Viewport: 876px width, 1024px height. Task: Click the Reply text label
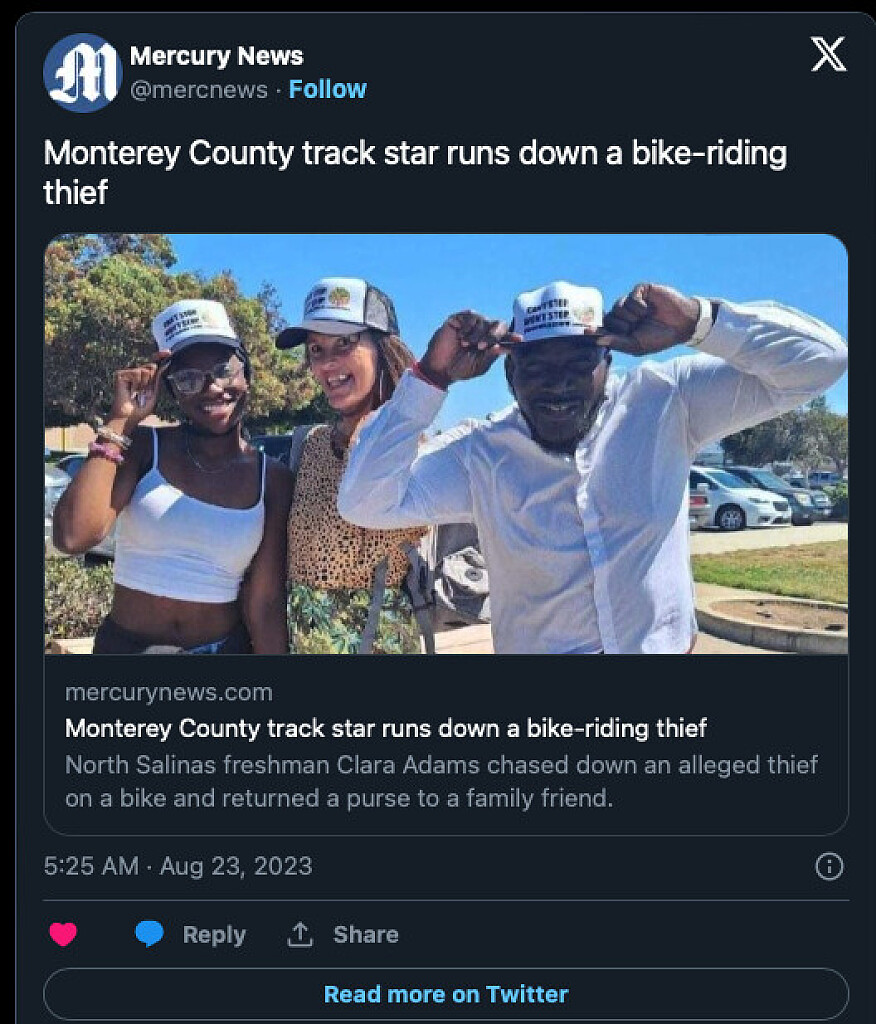214,934
